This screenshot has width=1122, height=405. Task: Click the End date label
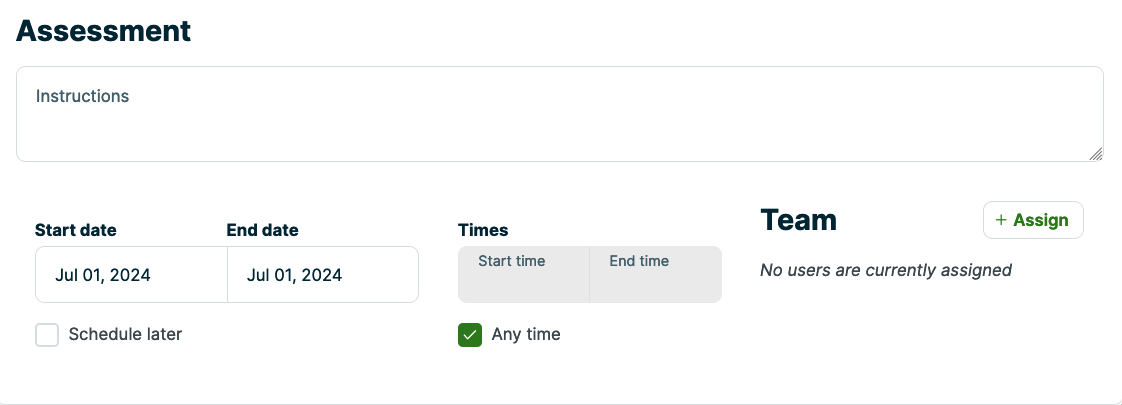tap(263, 230)
